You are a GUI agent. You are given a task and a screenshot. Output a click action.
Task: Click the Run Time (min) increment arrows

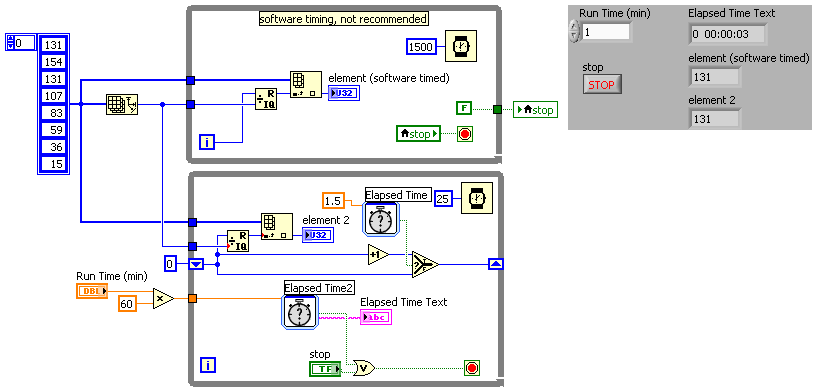574,31
